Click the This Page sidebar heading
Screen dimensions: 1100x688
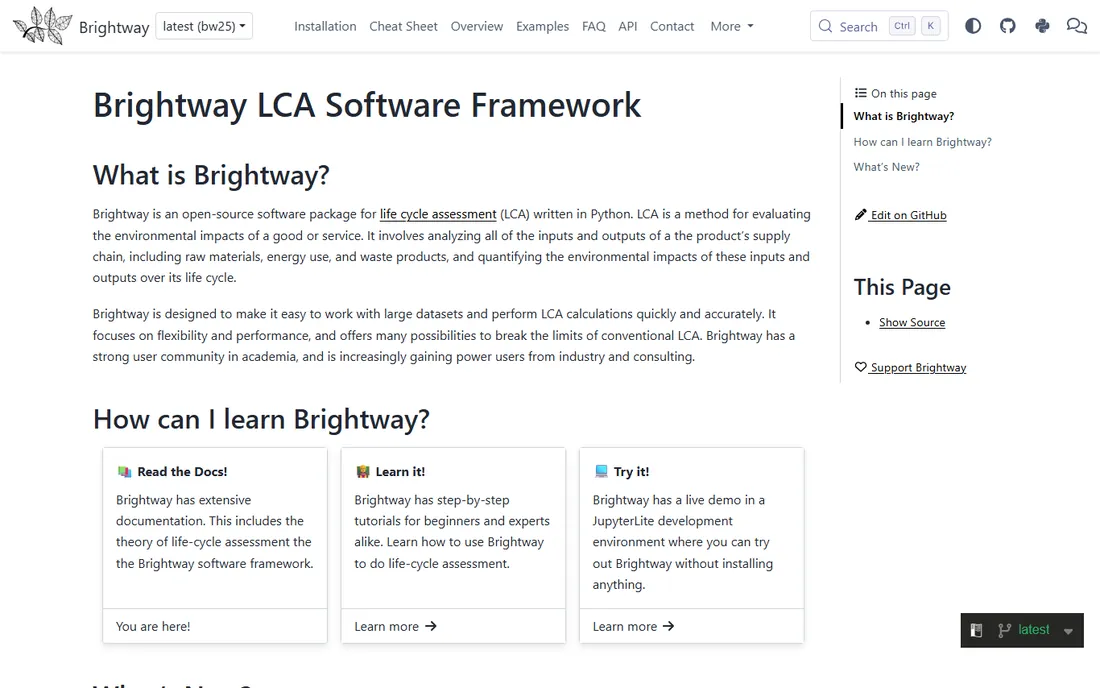[901, 287]
